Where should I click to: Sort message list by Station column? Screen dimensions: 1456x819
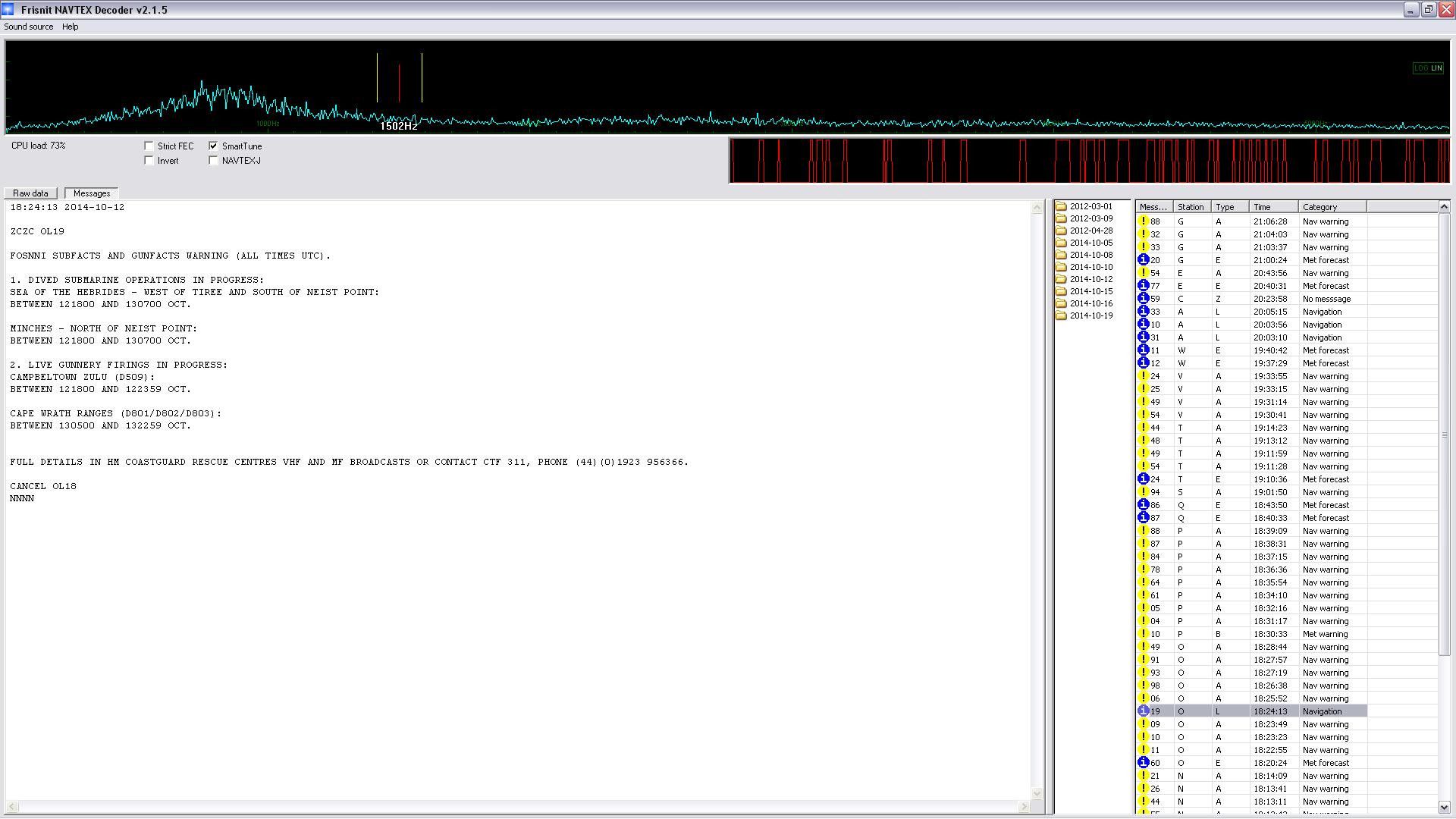[1191, 207]
